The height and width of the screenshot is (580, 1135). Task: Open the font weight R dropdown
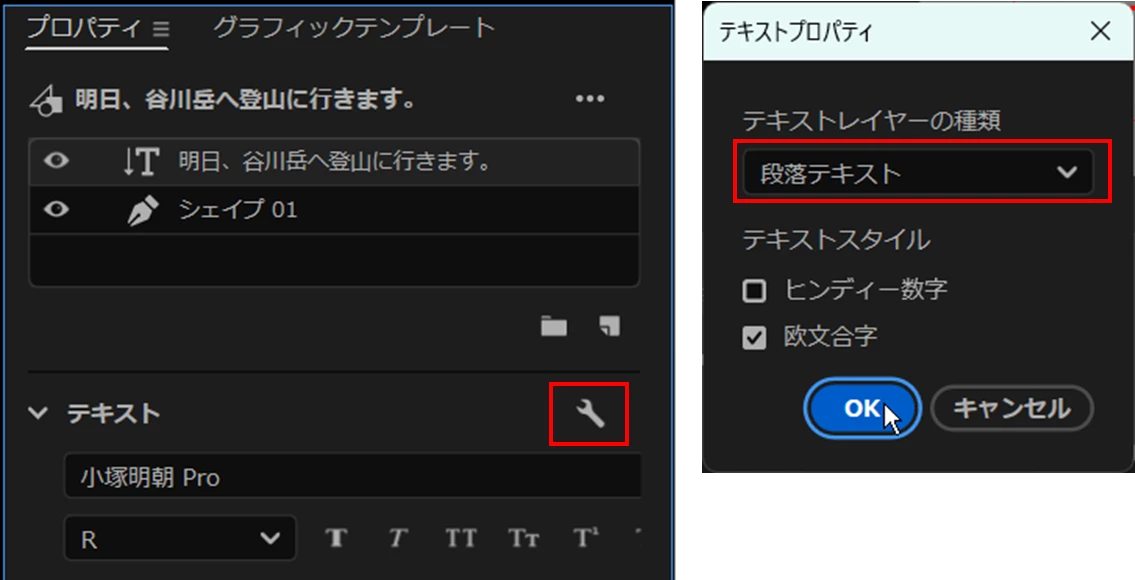click(x=180, y=538)
